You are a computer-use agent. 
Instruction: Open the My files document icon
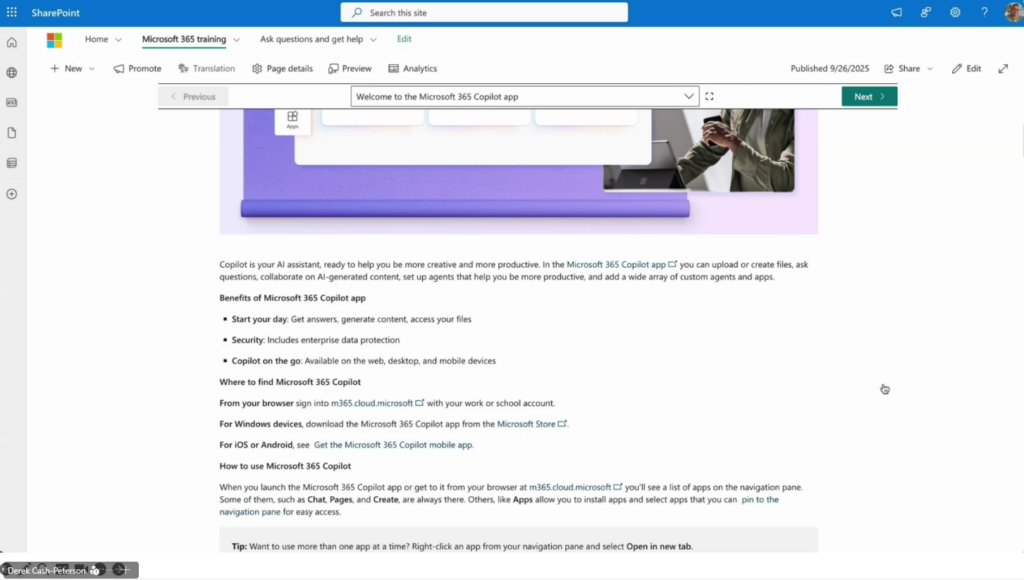[12, 133]
